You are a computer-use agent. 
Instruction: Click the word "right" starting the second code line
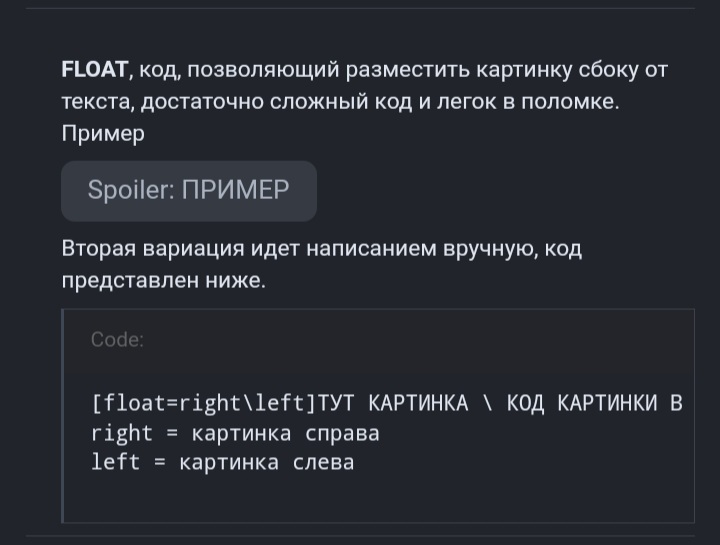(x=122, y=434)
